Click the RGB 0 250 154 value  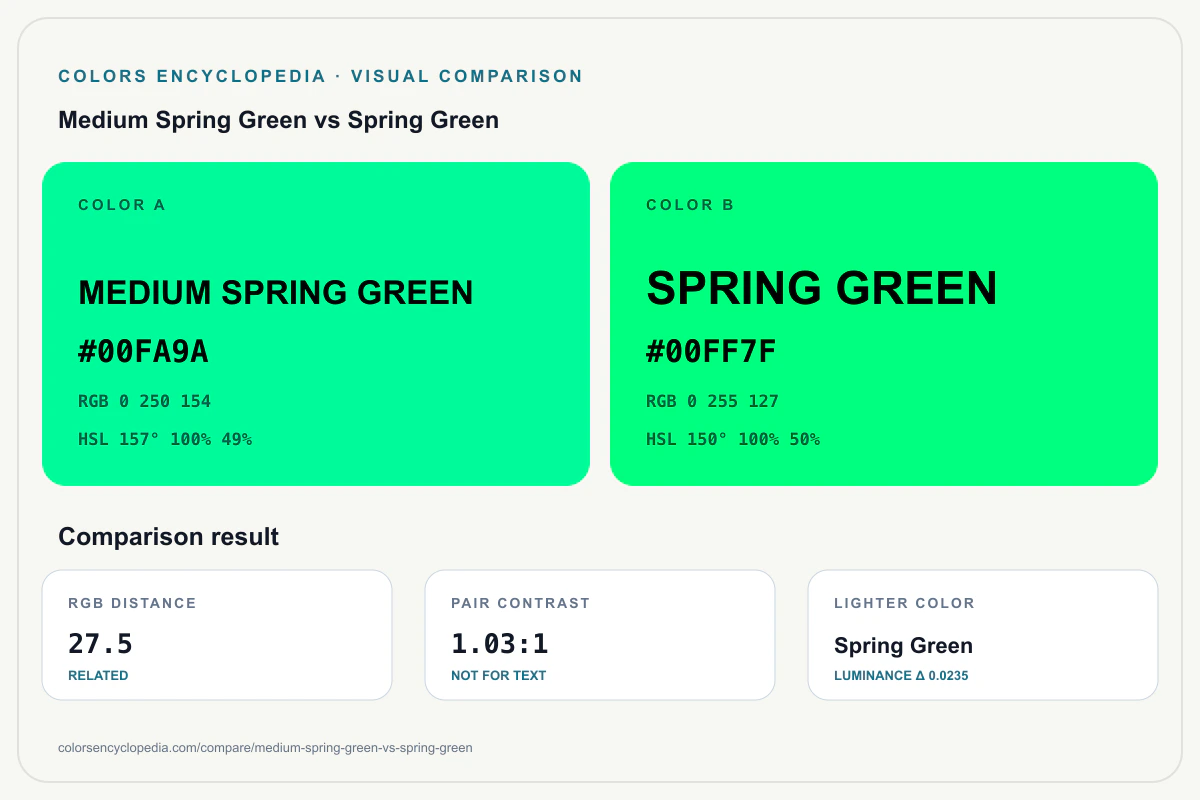145,401
